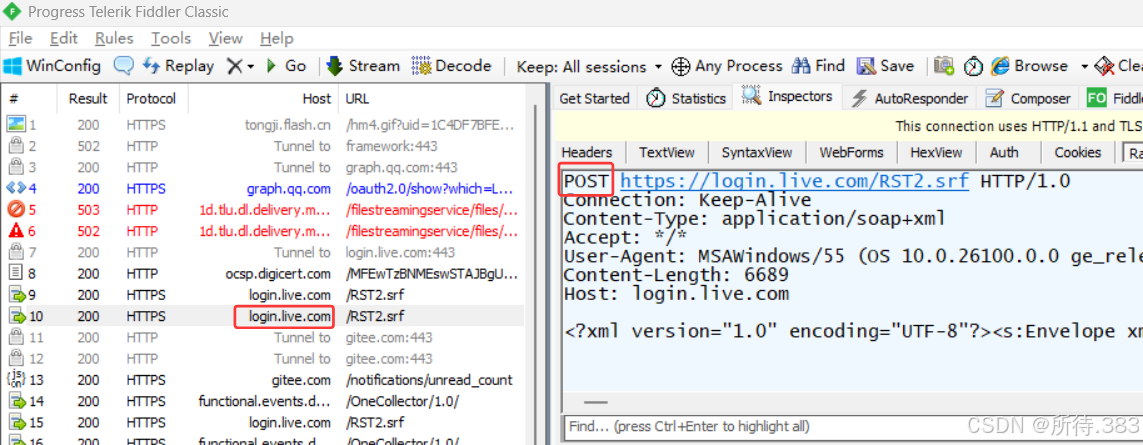The height and width of the screenshot is (445, 1143).
Task: Open the Composer tab
Action: point(1028,98)
